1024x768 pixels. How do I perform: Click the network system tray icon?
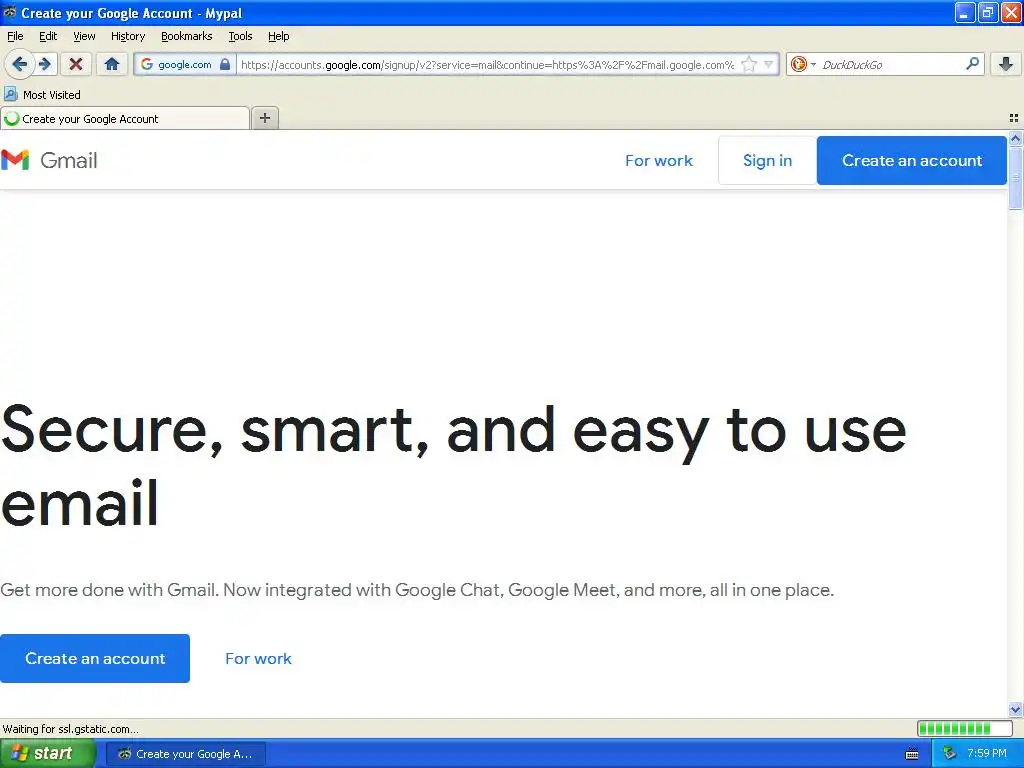click(950, 754)
